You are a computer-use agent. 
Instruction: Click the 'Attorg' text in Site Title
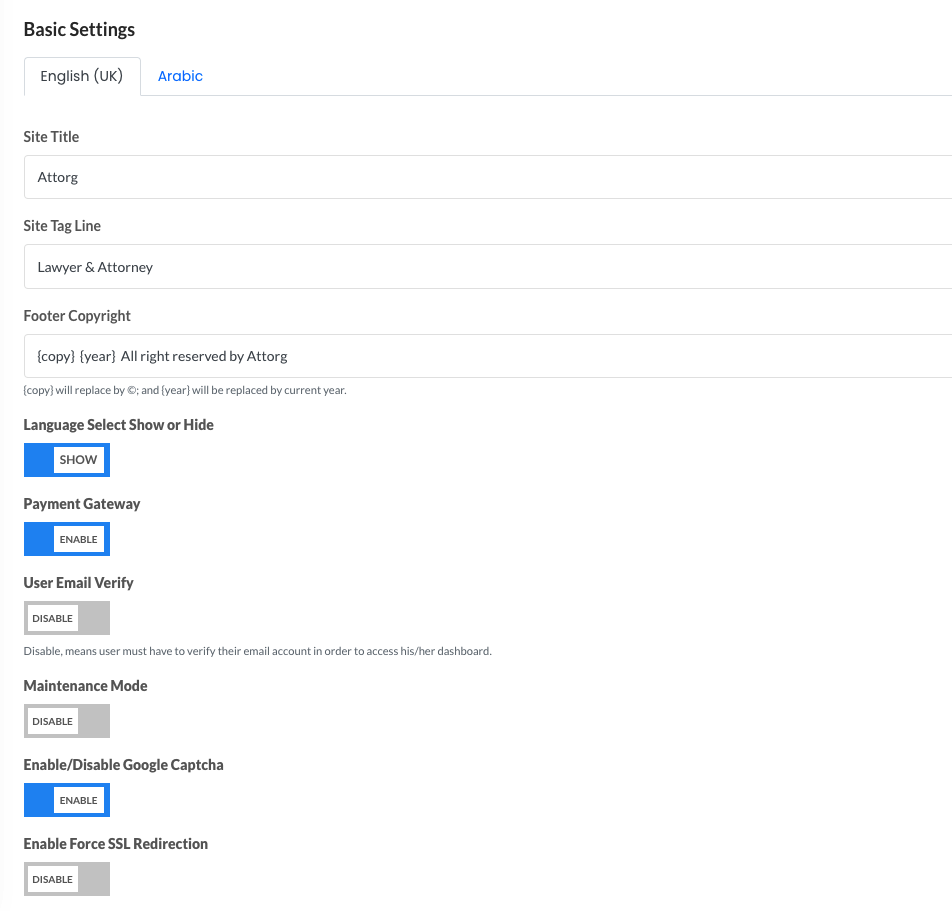coord(58,177)
